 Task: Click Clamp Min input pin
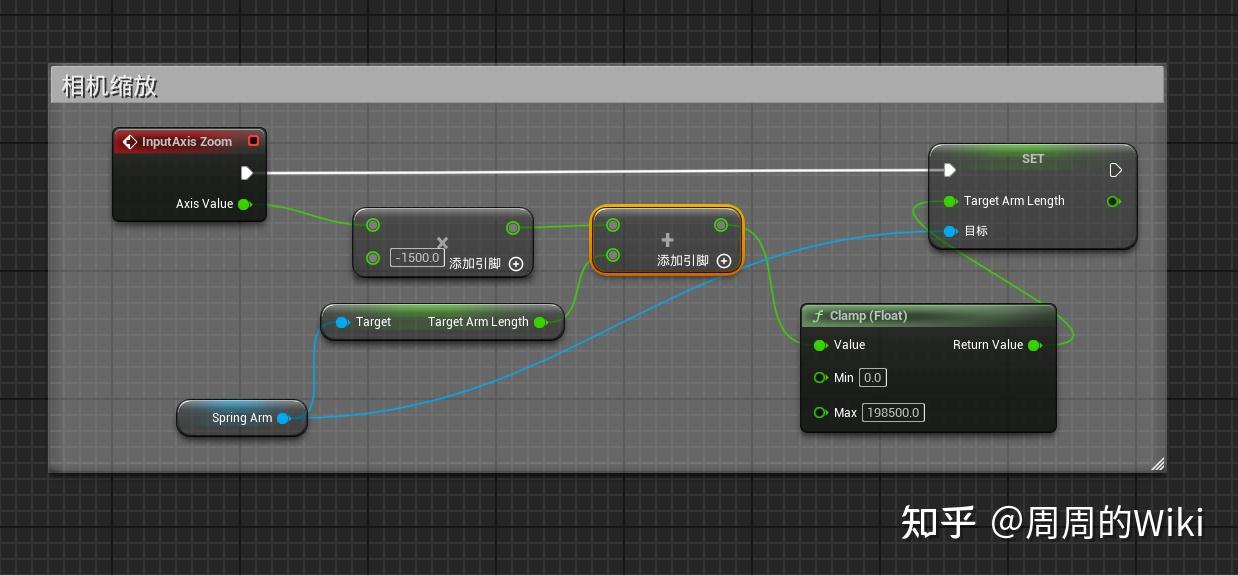coord(820,378)
